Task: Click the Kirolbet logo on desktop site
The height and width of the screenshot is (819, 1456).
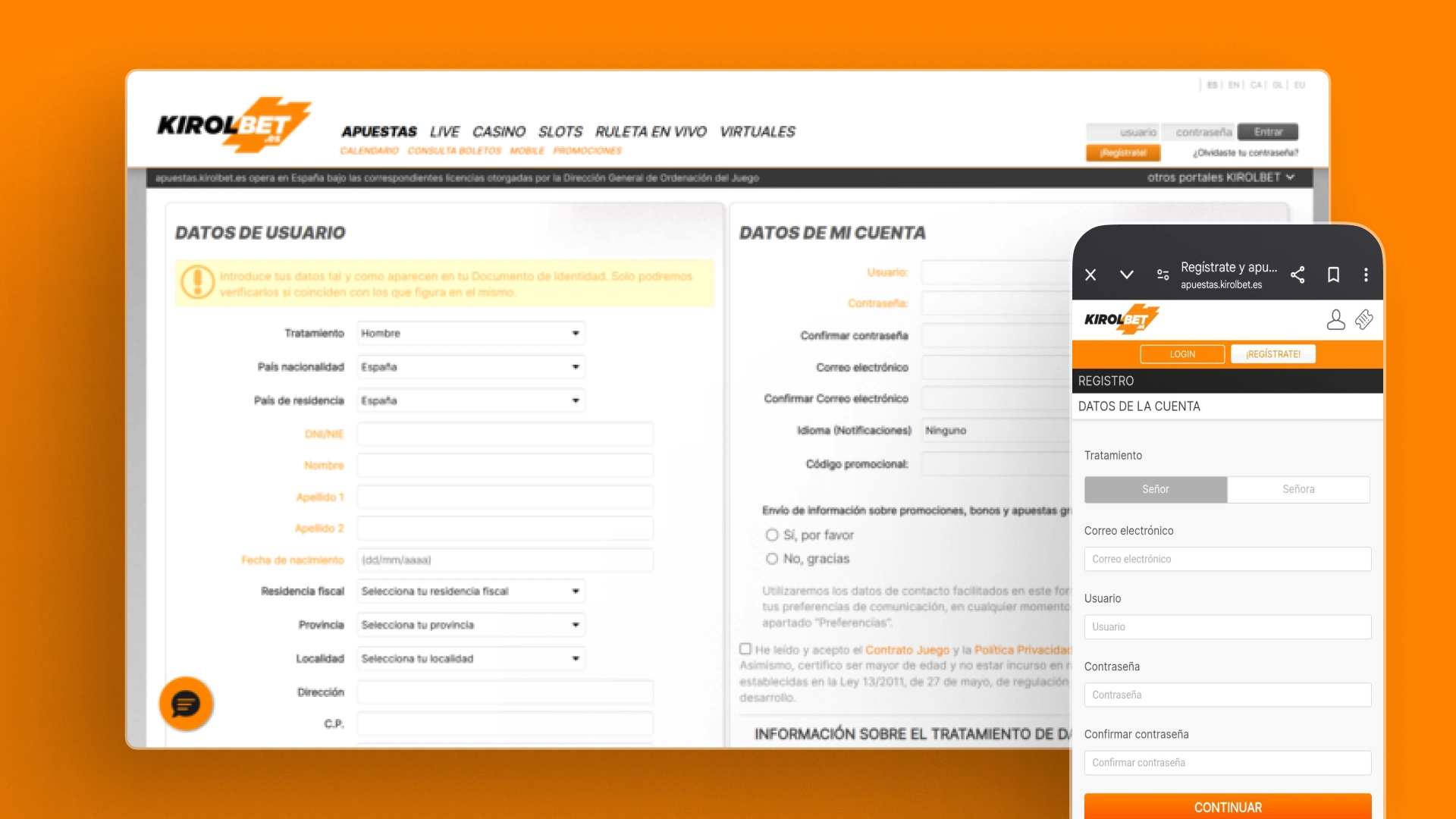Action: (234, 125)
